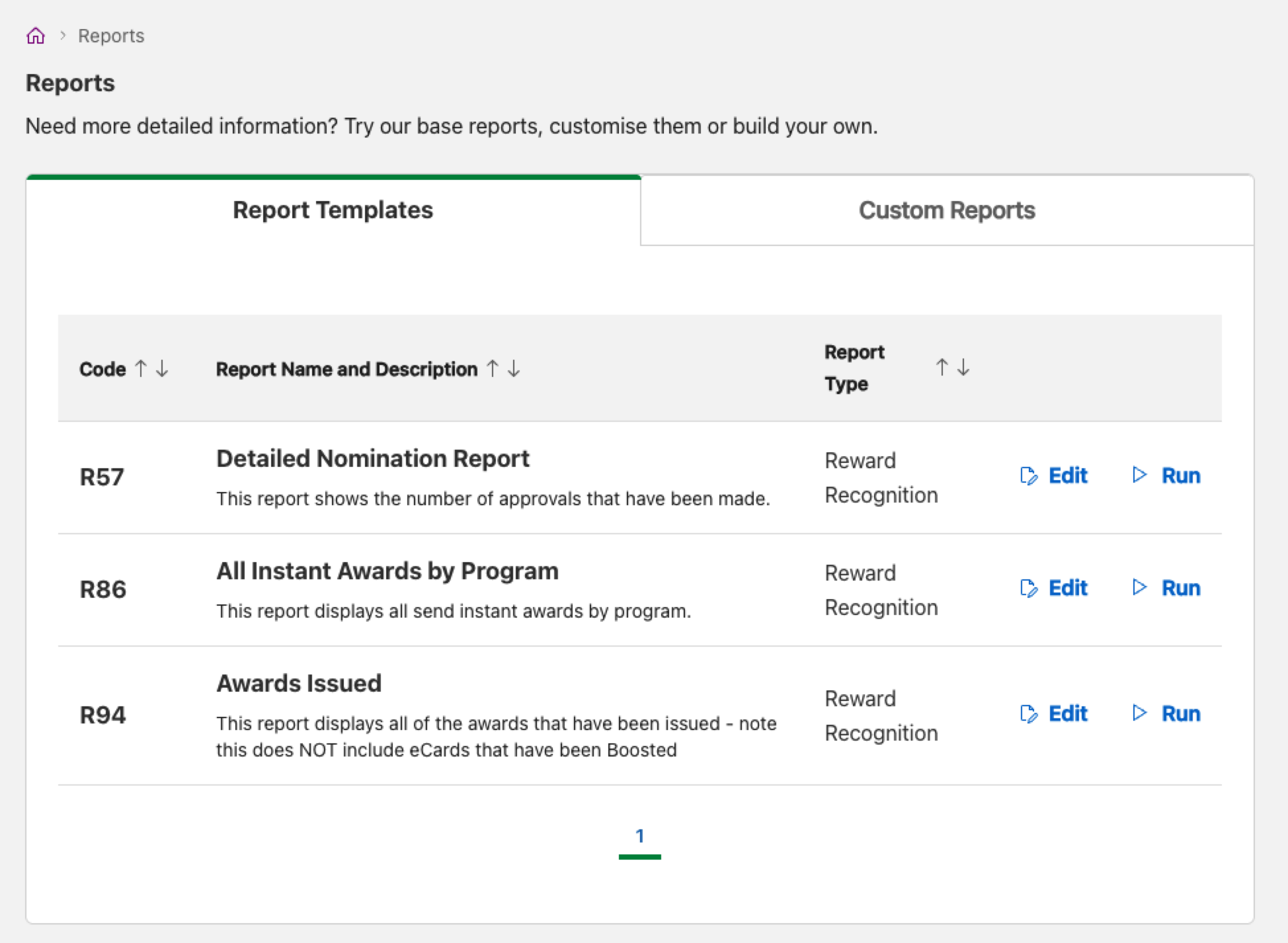The image size is (1288, 943).
Task: Switch to the Report Templates tab
Action: [333, 210]
